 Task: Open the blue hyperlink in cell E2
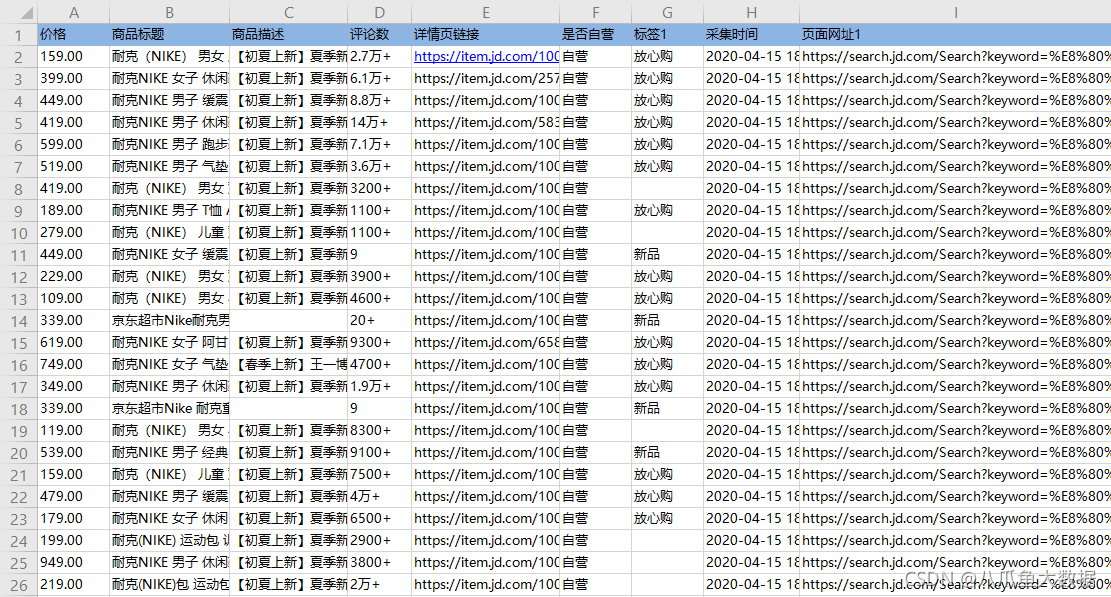tap(486, 56)
